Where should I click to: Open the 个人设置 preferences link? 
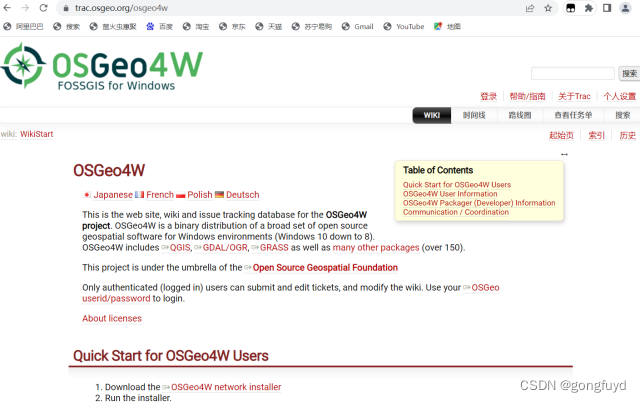[620, 97]
